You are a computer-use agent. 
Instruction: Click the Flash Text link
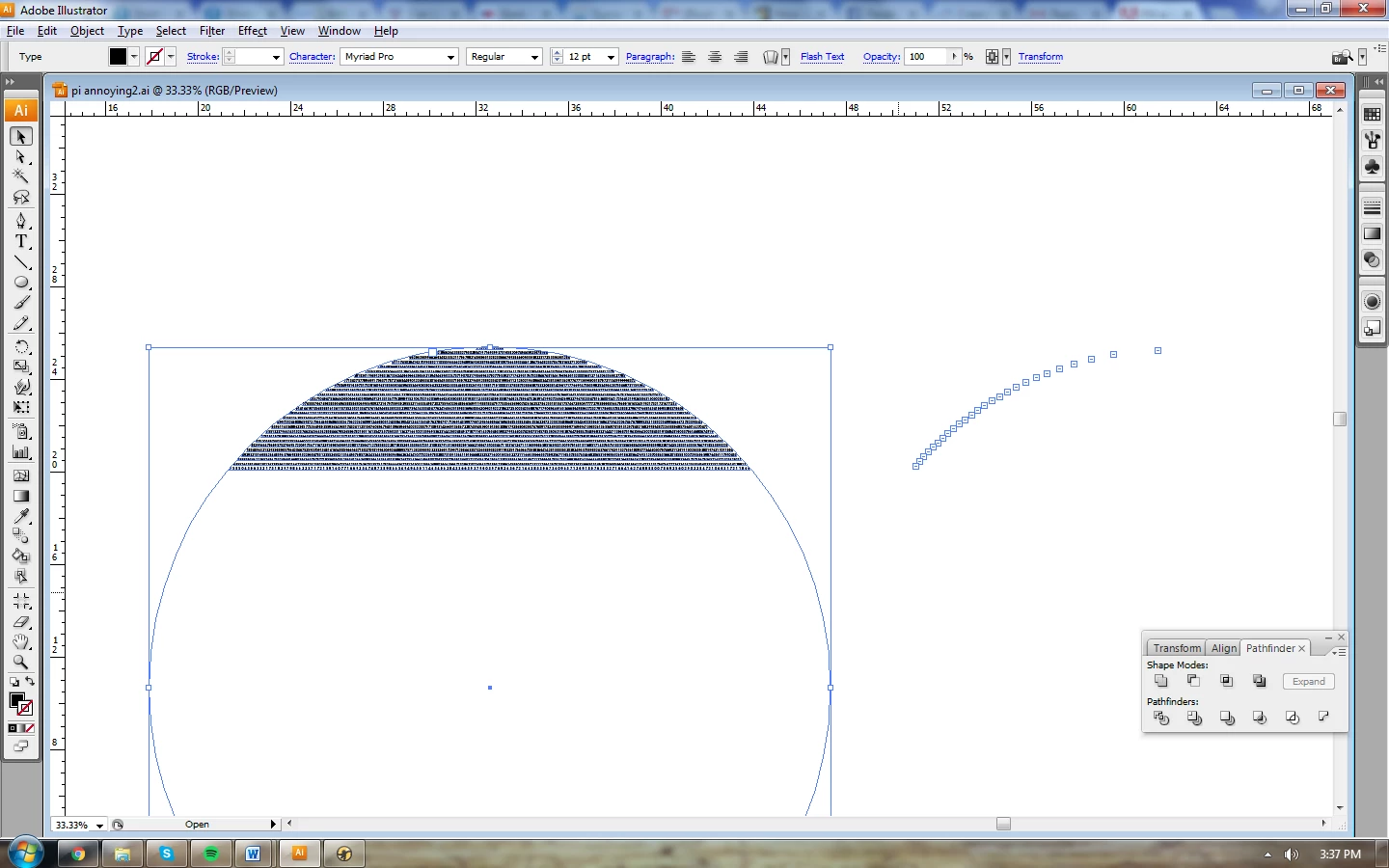[822, 57]
